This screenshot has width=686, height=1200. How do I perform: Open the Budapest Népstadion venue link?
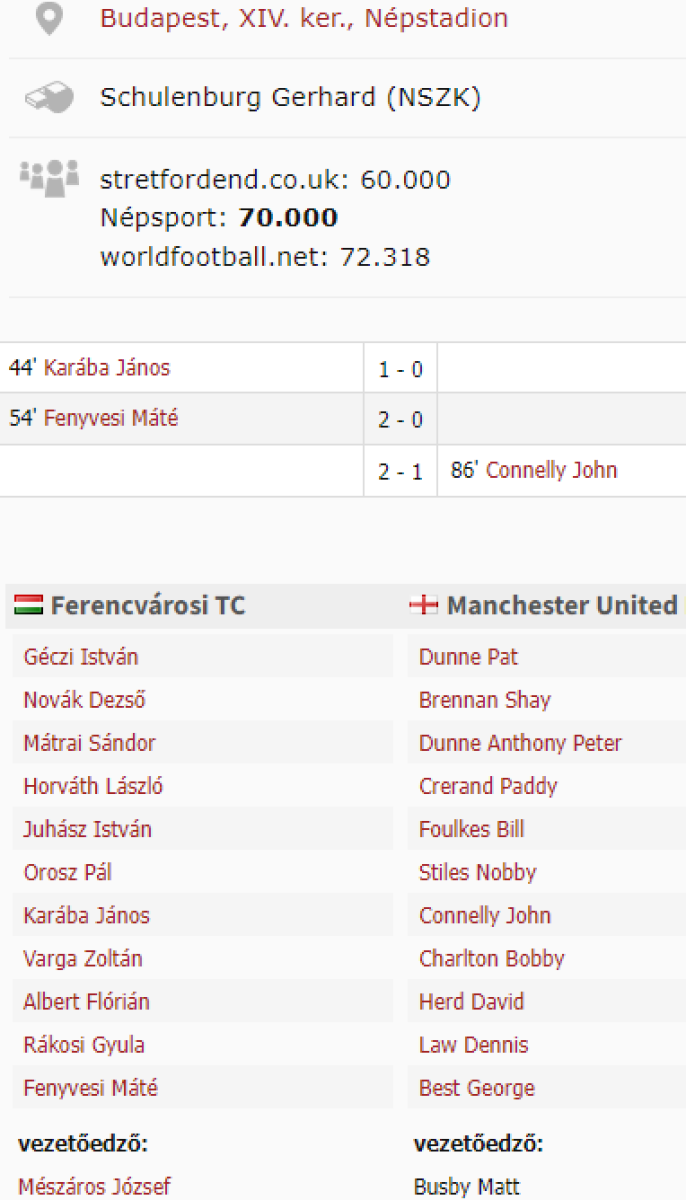(x=303, y=18)
